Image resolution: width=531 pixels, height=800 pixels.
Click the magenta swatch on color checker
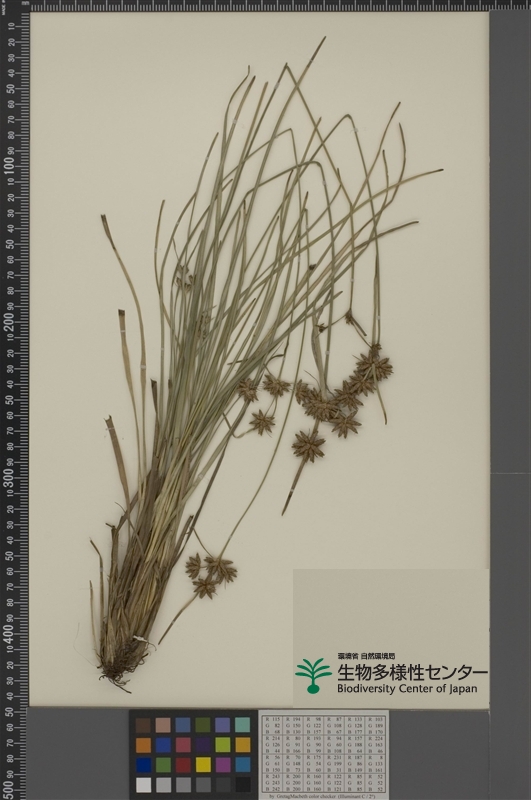click(x=223, y=764)
